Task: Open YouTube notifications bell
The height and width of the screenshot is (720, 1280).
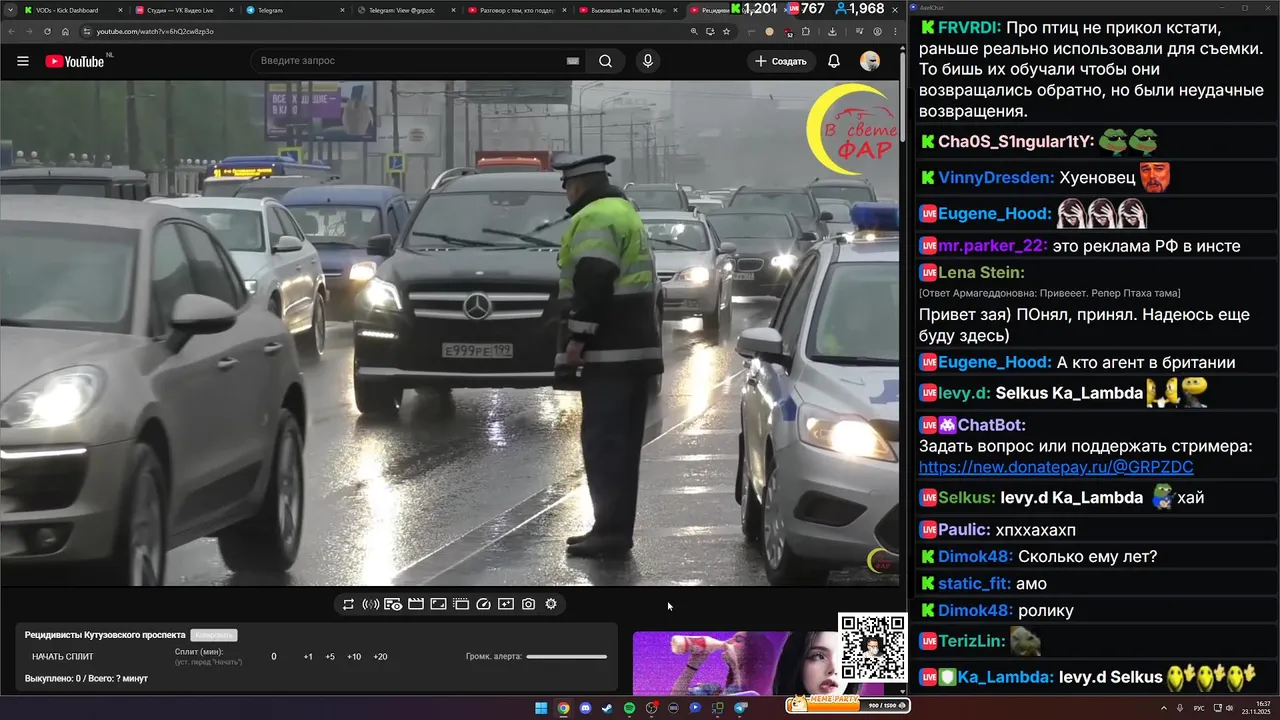Action: point(833,61)
